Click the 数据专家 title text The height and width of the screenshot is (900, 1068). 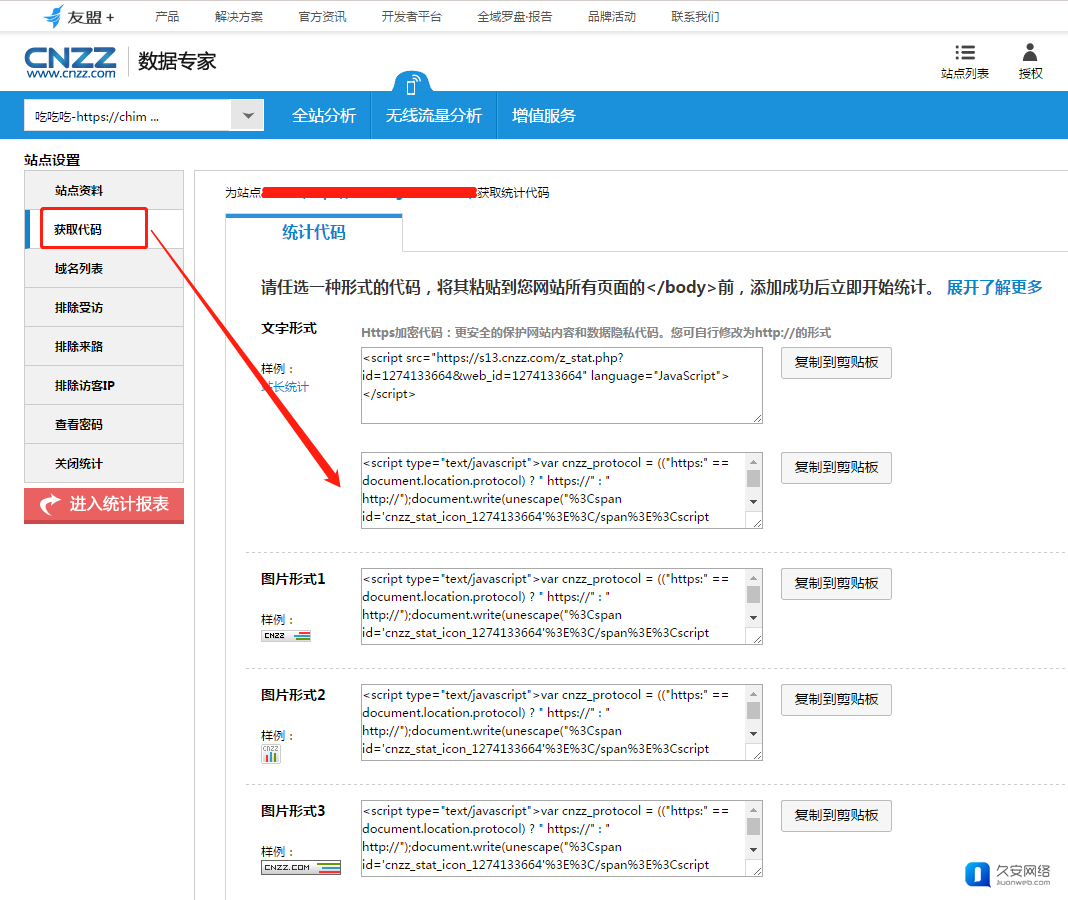tap(177, 61)
